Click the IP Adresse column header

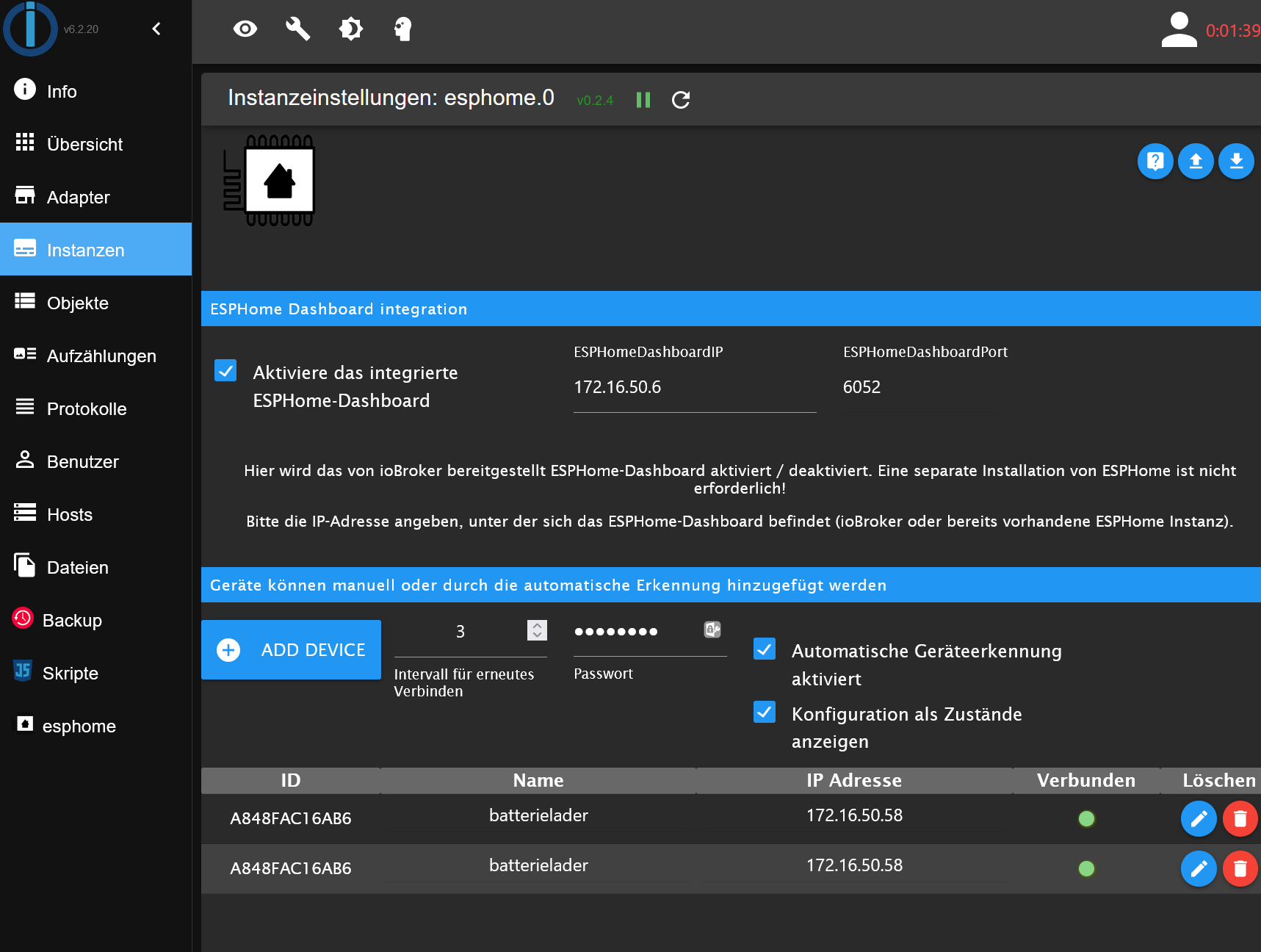(854, 780)
